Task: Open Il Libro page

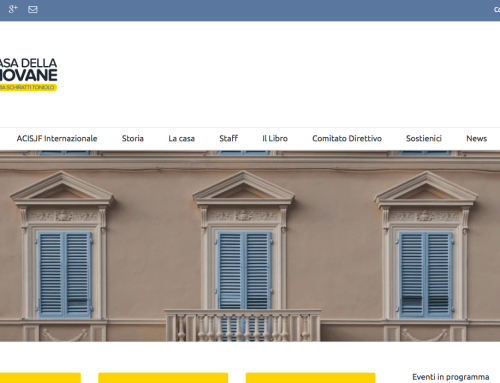Action: 275,138
